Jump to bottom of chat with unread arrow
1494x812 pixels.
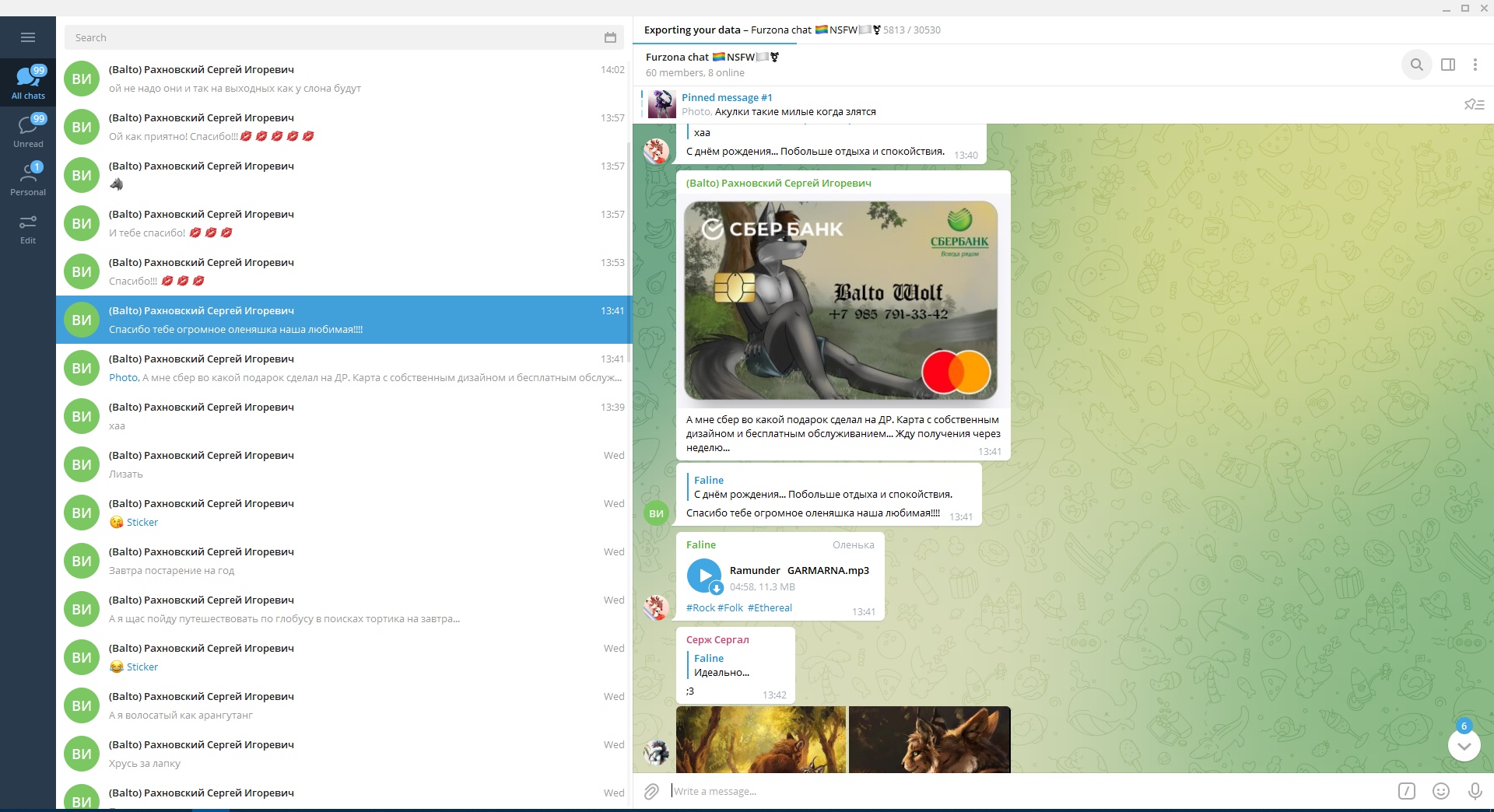pyautogui.click(x=1464, y=745)
